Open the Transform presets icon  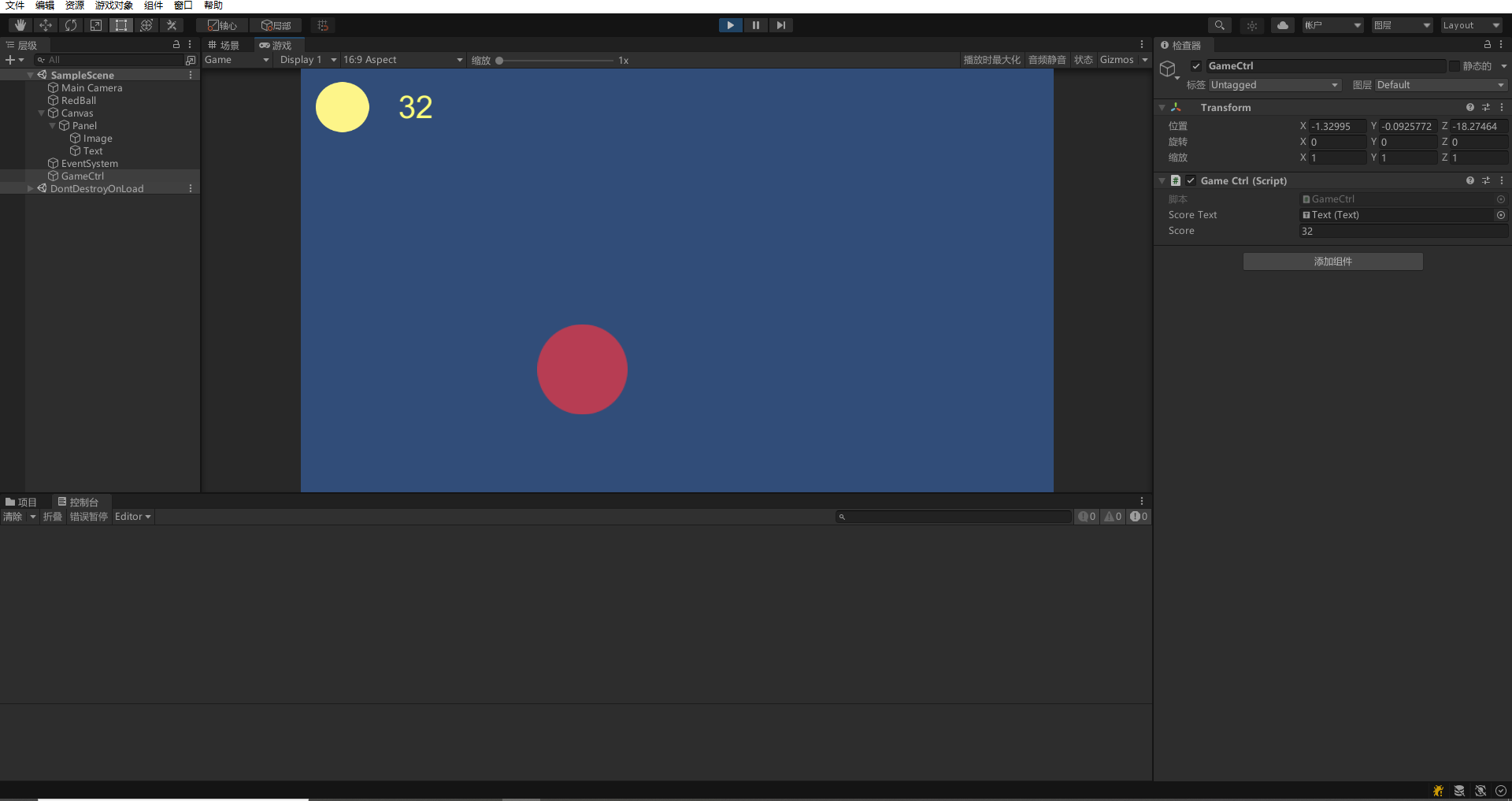pos(1486,107)
